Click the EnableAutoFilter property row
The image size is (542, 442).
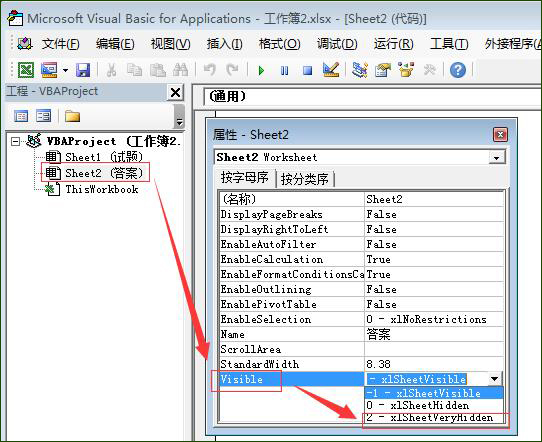[362, 244]
